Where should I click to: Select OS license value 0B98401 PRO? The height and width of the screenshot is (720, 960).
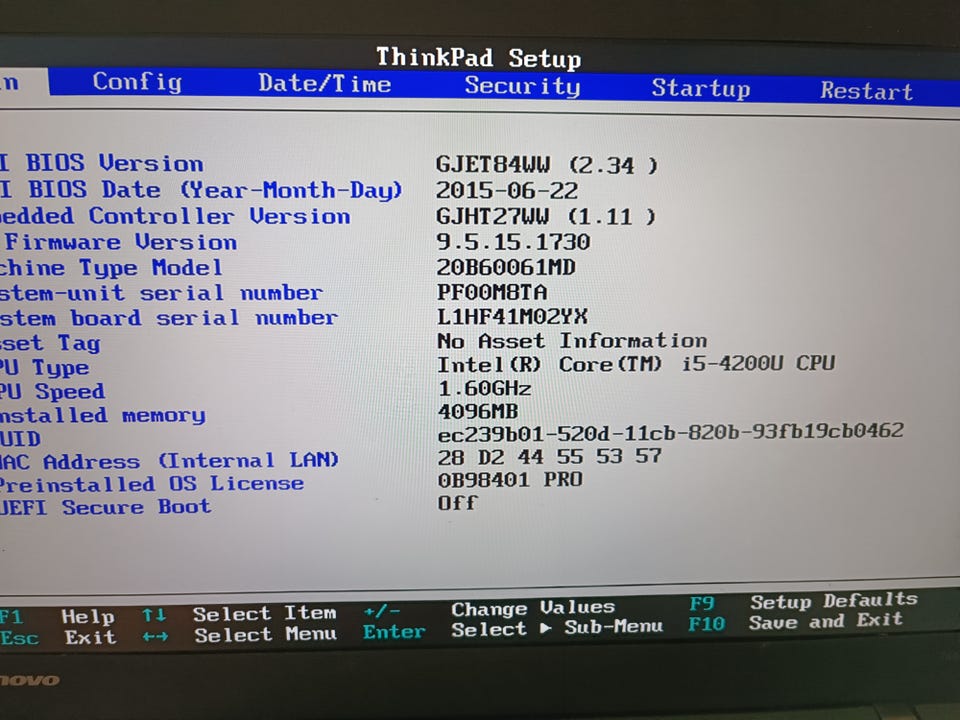510,479
